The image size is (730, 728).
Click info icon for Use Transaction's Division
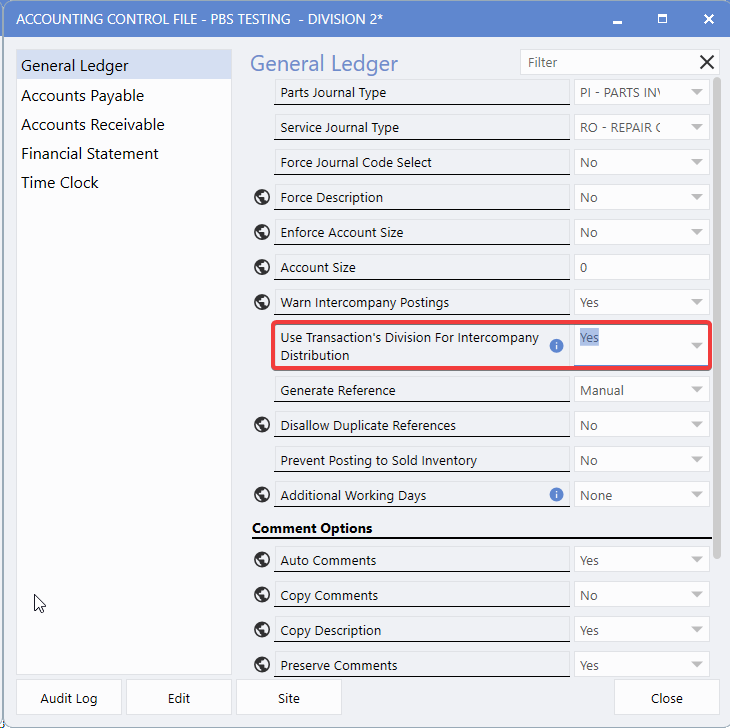coord(557,346)
